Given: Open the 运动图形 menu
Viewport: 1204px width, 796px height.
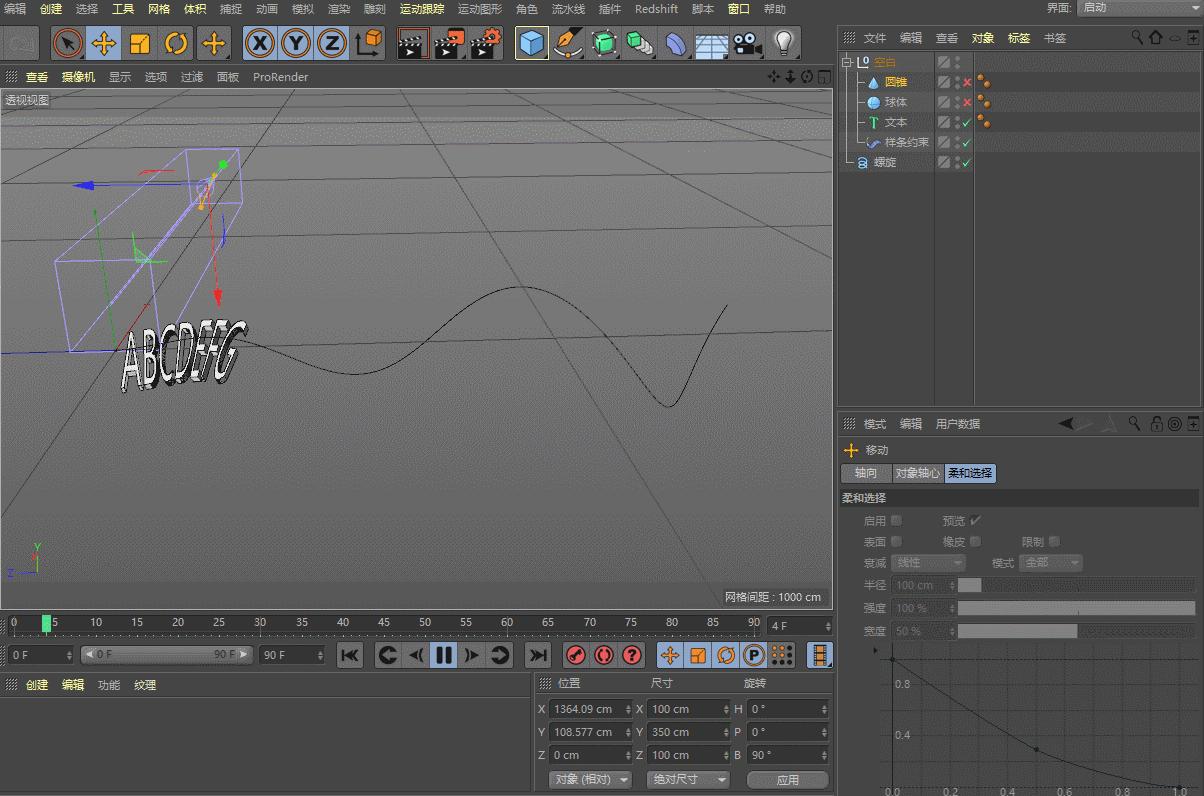Looking at the screenshot, I should (479, 9).
